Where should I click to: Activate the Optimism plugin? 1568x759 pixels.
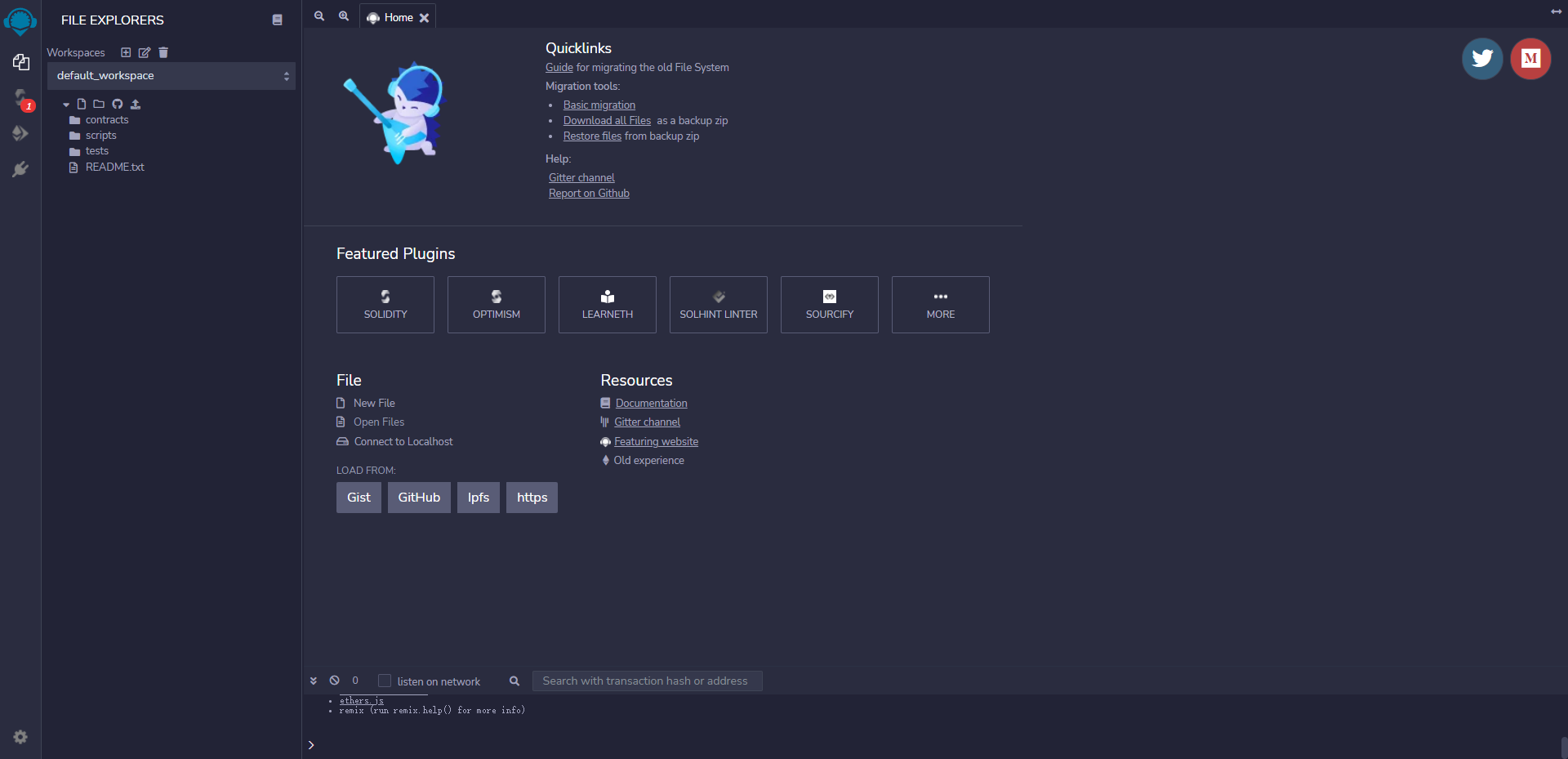tap(497, 305)
